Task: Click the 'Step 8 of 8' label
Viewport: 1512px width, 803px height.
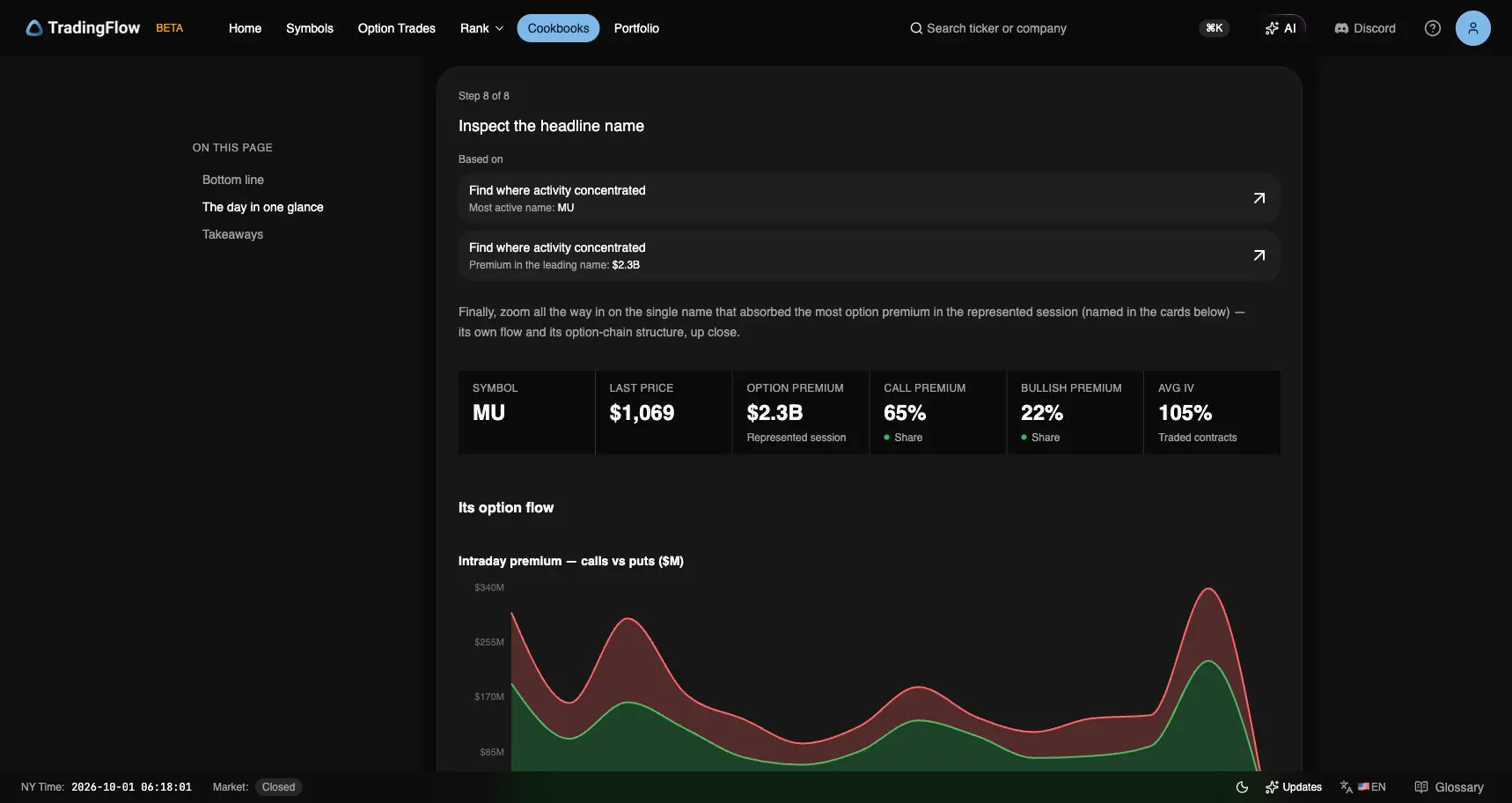Action: point(484,96)
